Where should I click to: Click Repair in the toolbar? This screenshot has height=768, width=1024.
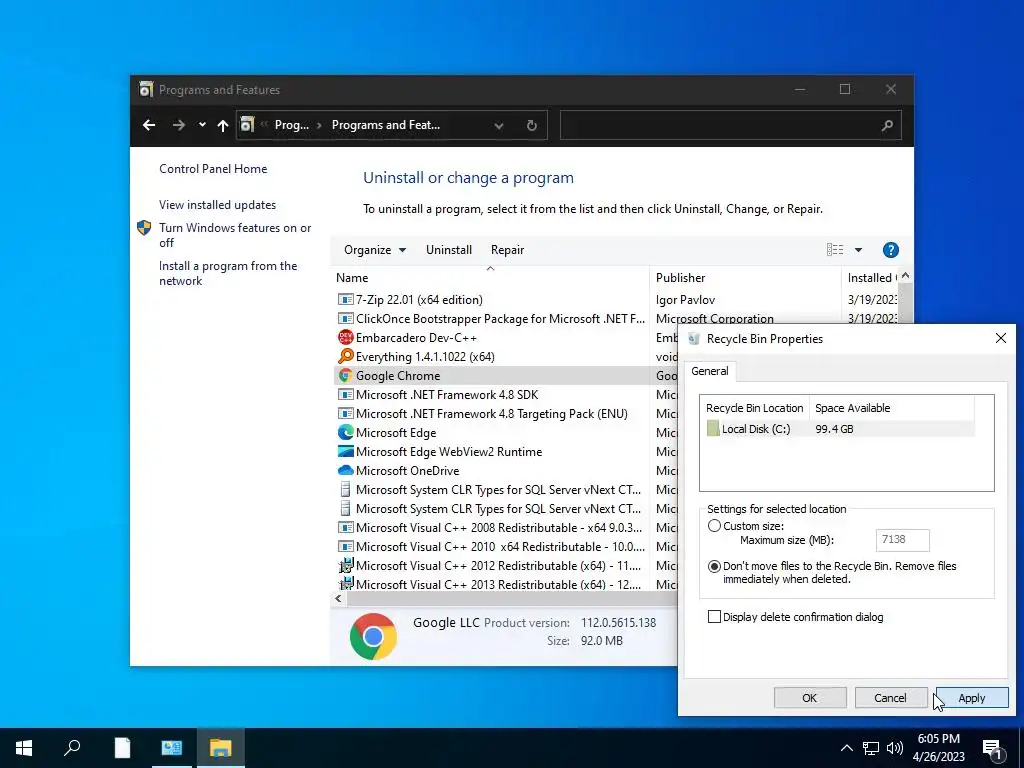[507, 249]
